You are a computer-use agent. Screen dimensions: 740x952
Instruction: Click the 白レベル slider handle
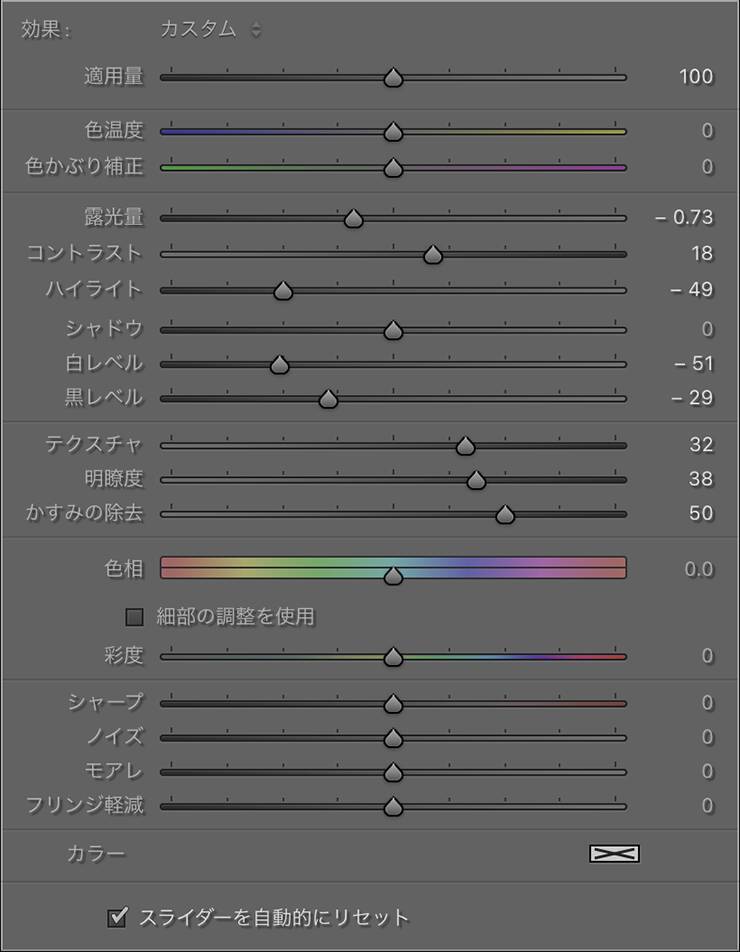279,364
